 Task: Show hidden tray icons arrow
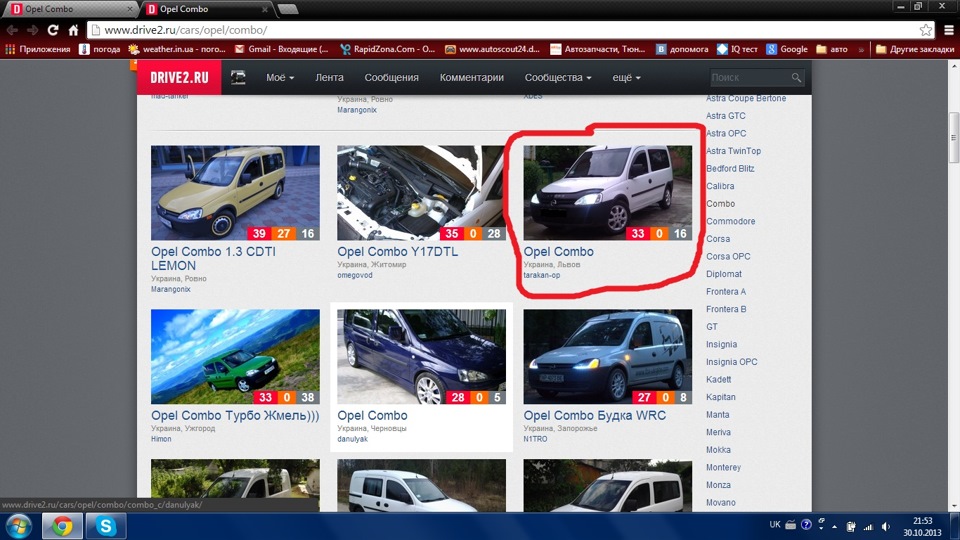click(x=834, y=526)
